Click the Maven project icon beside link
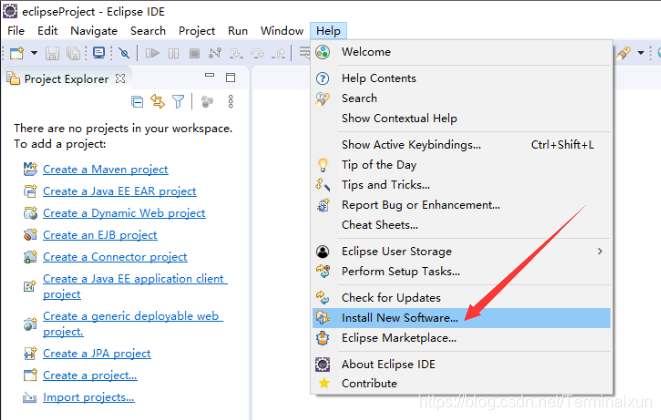Image resolution: width=661 pixels, height=420 pixels. (30, 169)
